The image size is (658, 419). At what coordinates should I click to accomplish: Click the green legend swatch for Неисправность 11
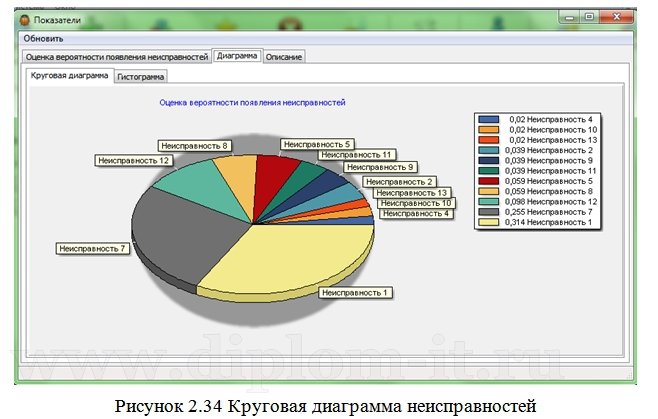[x=489, y=171]
